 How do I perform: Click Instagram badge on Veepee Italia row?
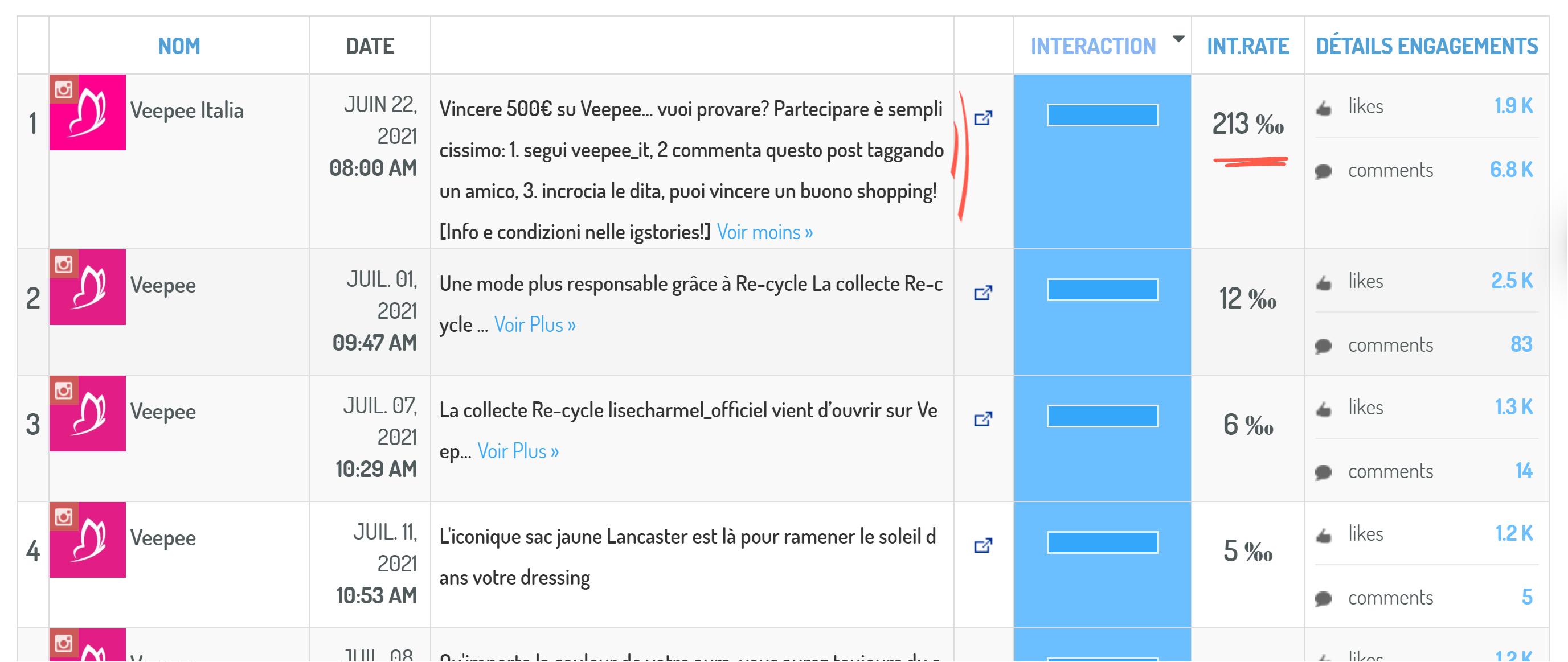coord(64,89)
